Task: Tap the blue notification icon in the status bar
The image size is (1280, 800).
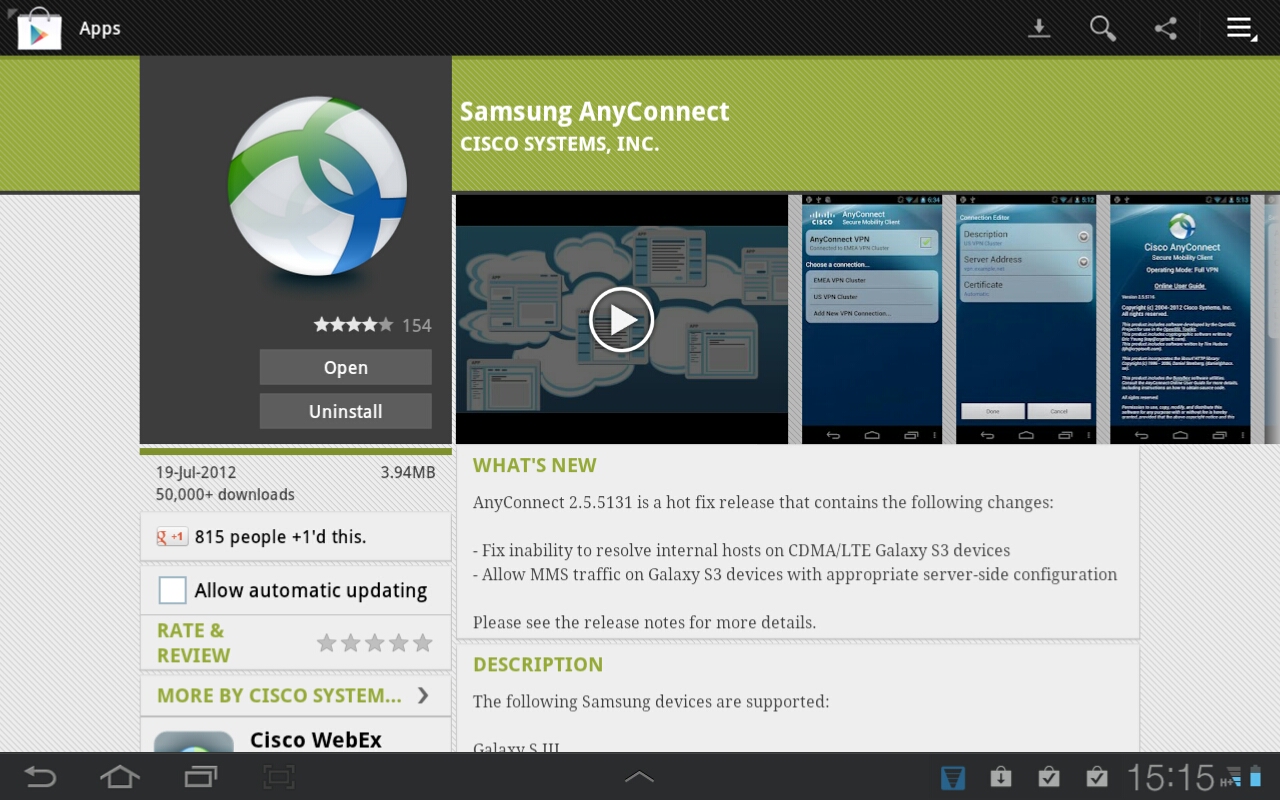Action: point(952,777)
